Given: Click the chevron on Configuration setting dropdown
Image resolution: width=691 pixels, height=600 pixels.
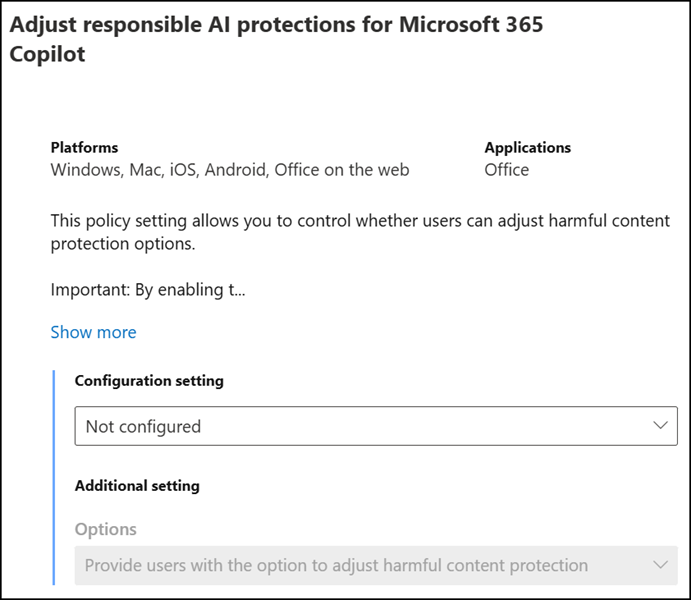Looking at the screenshot, I should click(659, 426).
